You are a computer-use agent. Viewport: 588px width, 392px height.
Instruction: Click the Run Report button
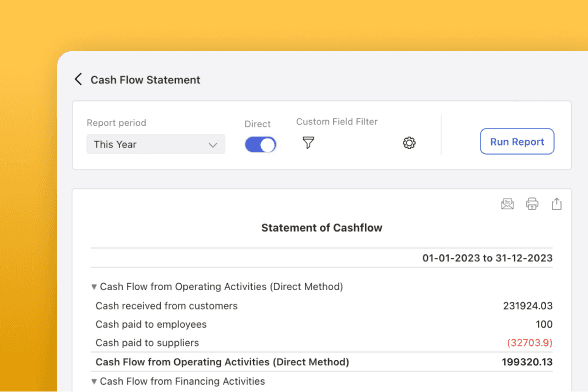coord(517,141)
